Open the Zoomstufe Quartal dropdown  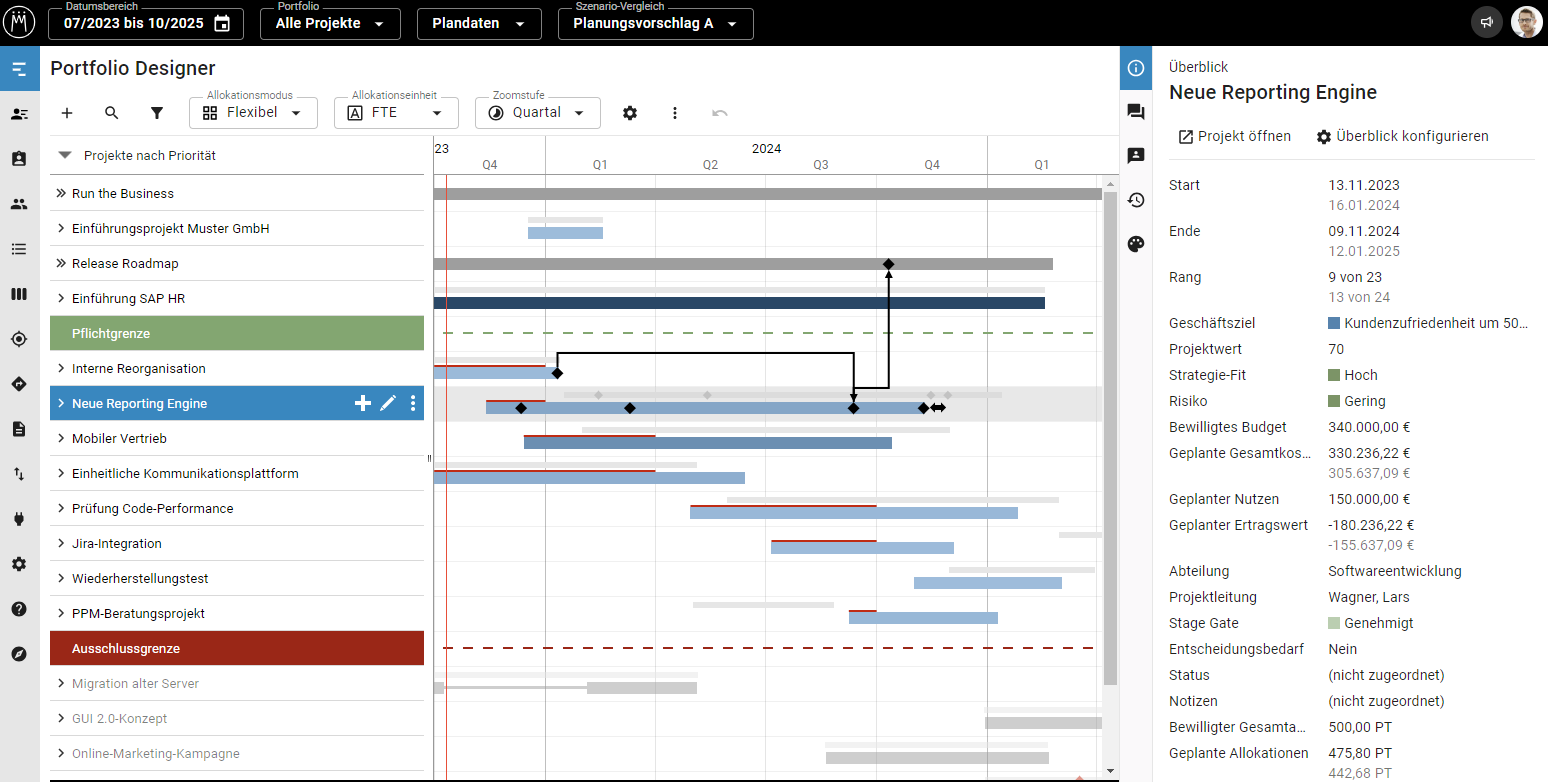(x=538, y=113)
